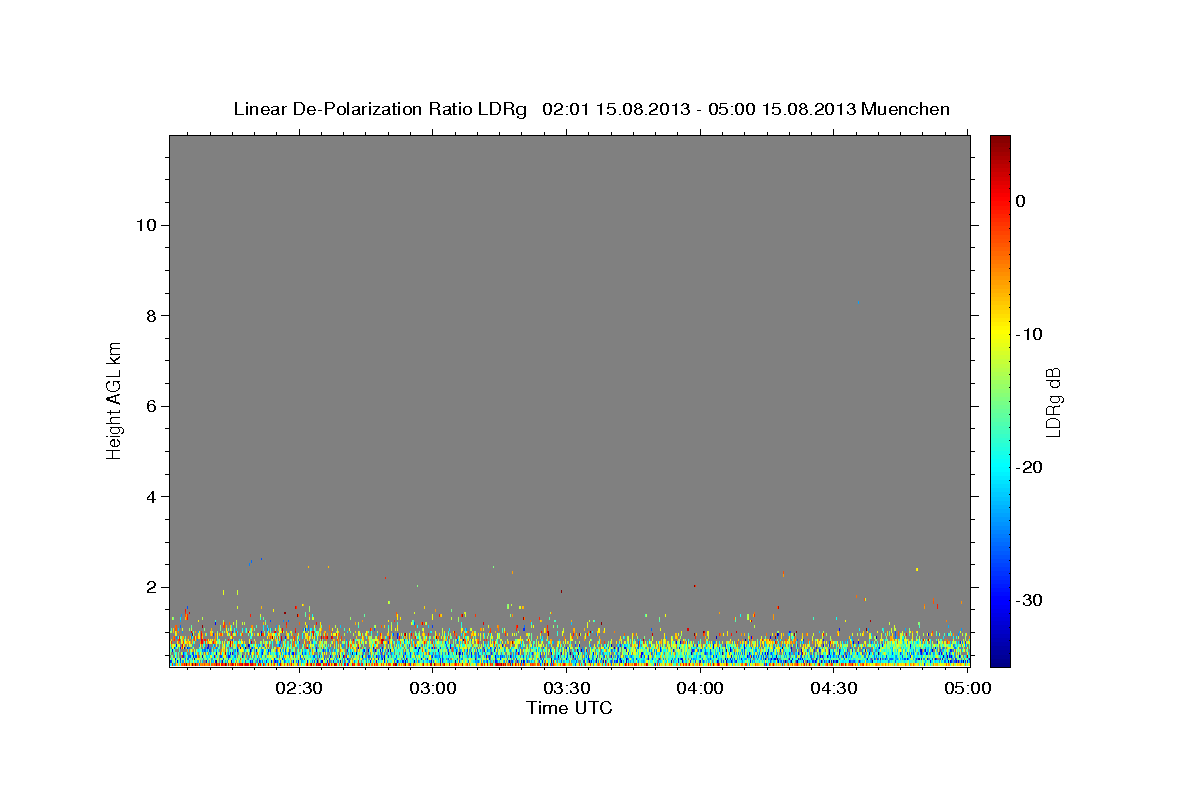
Task: Click the 'LDRg dB' colorbar label
Action: [1052, 403]
